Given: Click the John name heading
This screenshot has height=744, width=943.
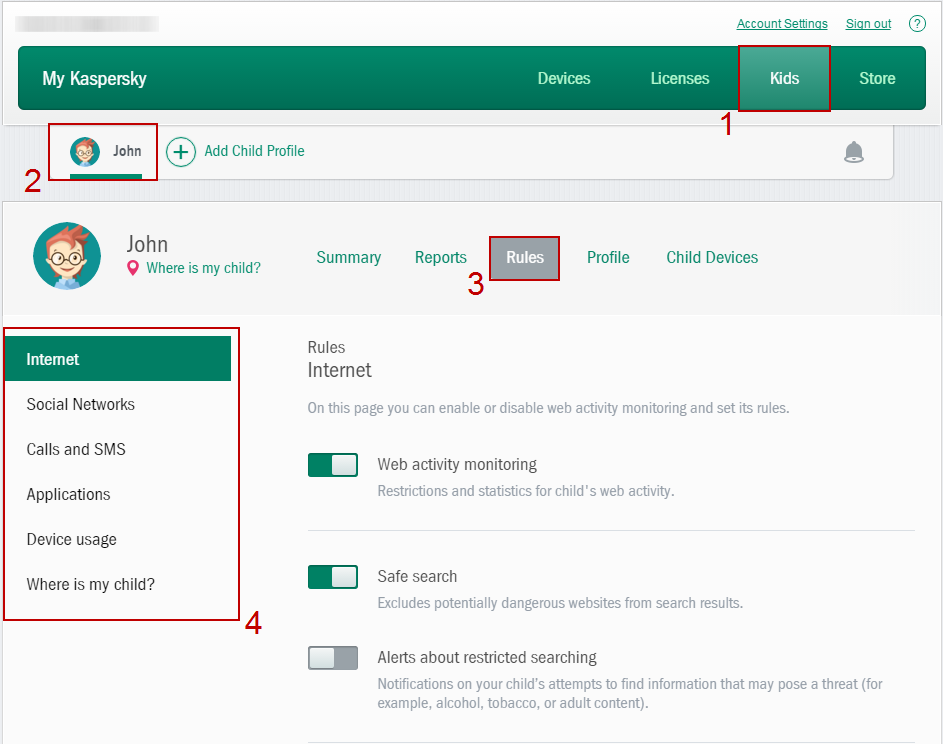Looking at the screenshot, I should 147,244.
